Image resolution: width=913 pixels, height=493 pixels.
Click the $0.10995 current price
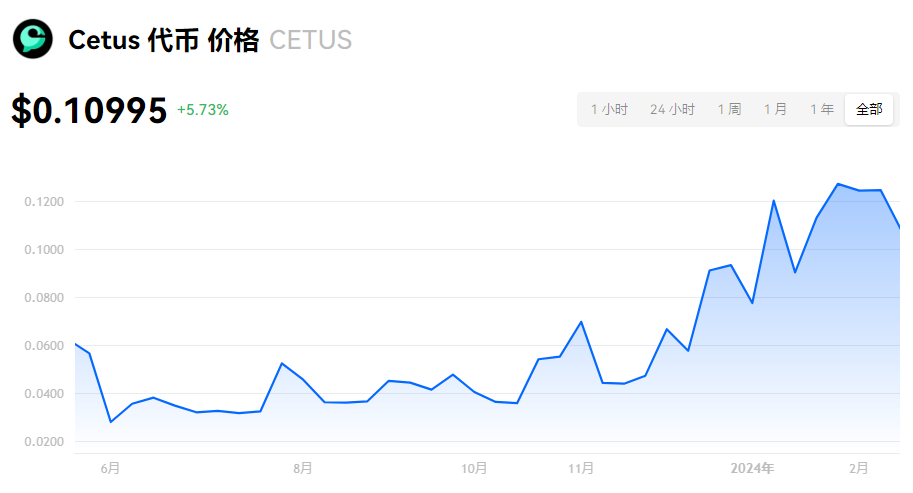89,110
